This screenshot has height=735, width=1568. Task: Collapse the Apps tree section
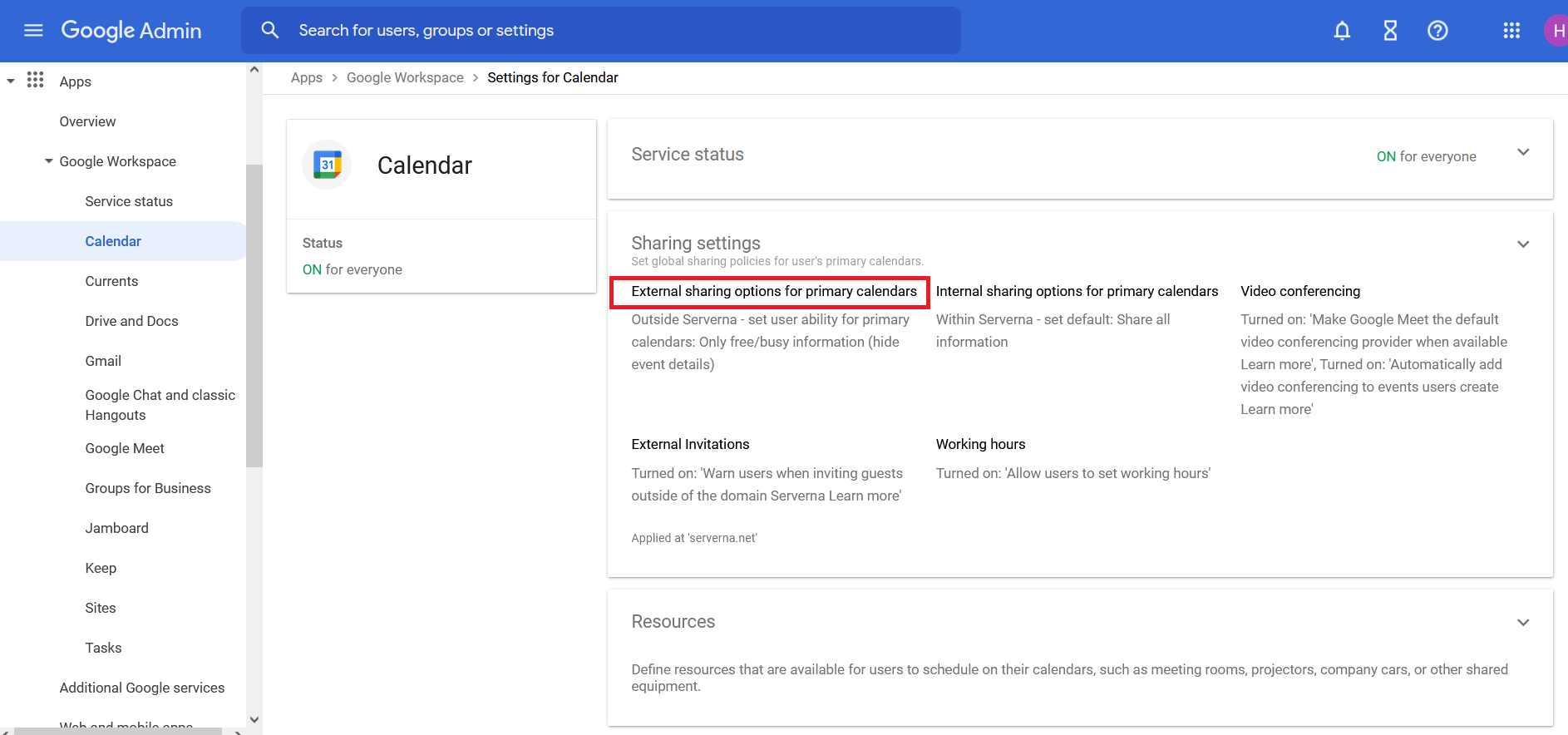coord(11,81)
